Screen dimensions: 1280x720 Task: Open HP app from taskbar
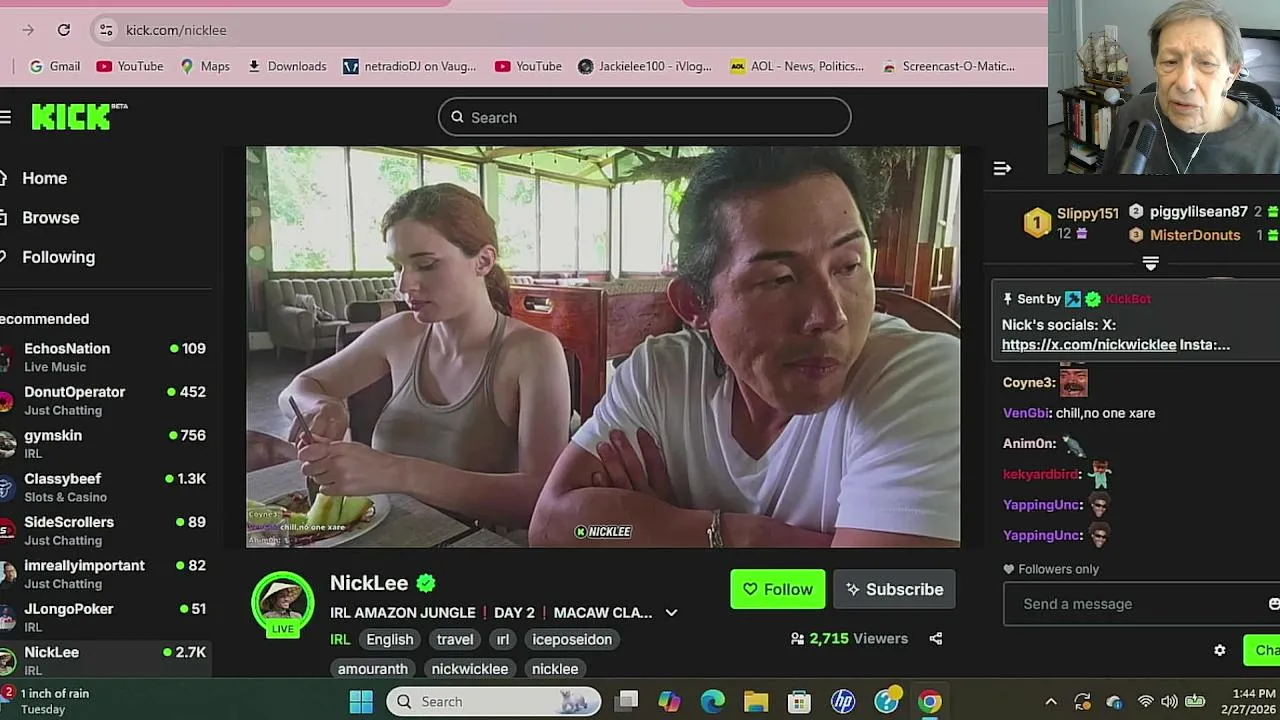(x=843, y=701)
